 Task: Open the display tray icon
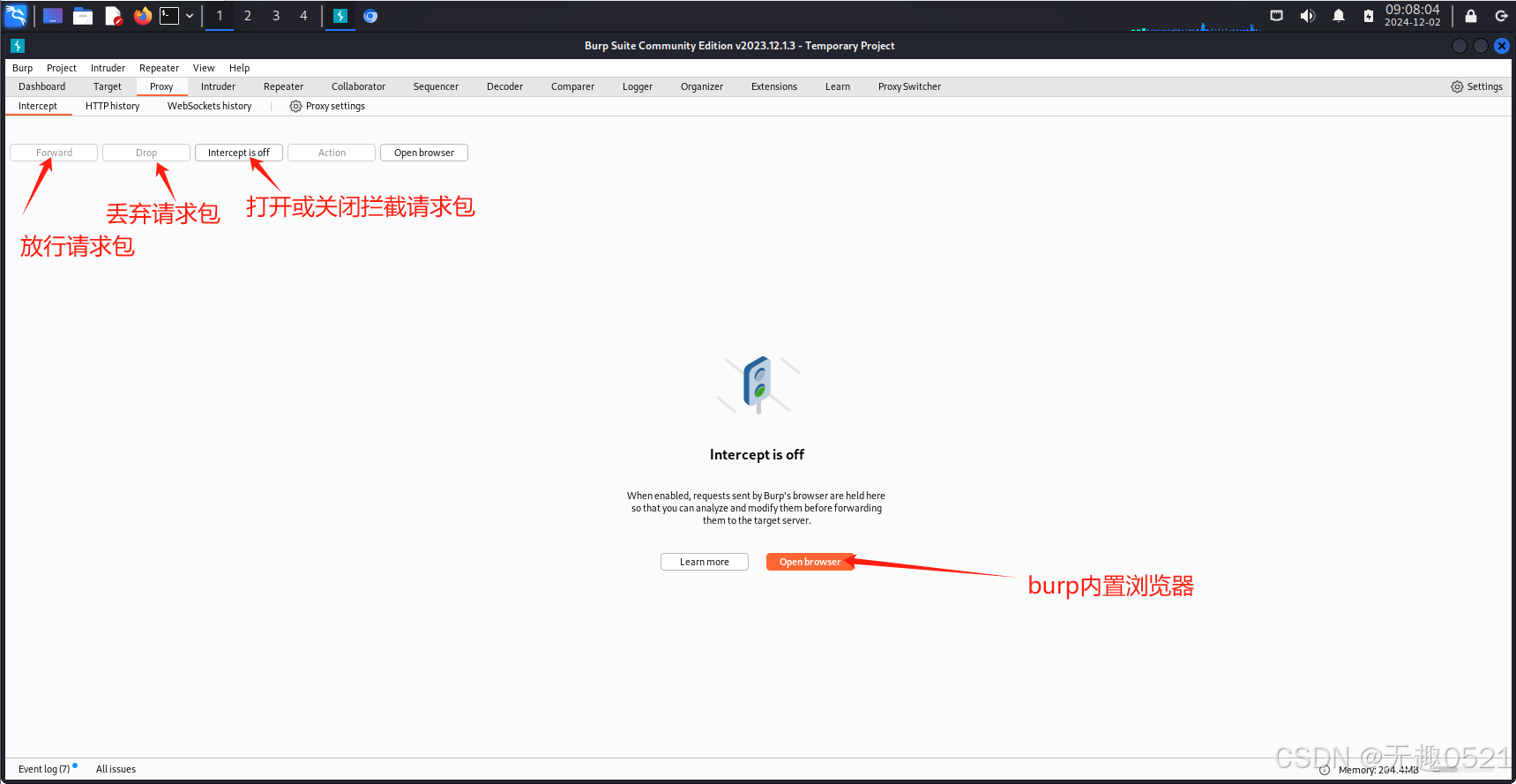pos(1277,16)
